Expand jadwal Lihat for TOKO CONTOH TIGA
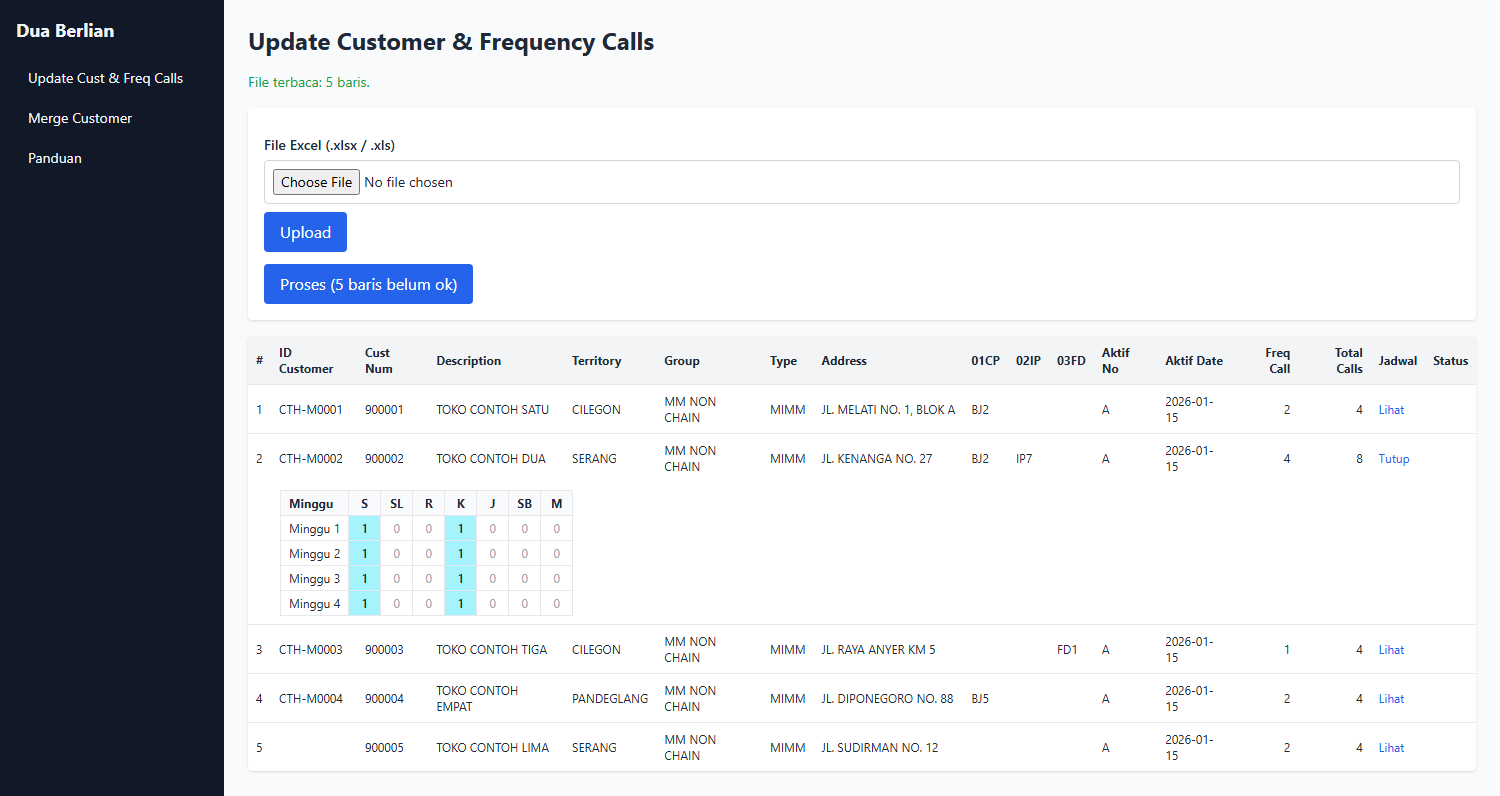The width and height of the screenshot is (1500, 796). coord(1391,649)
